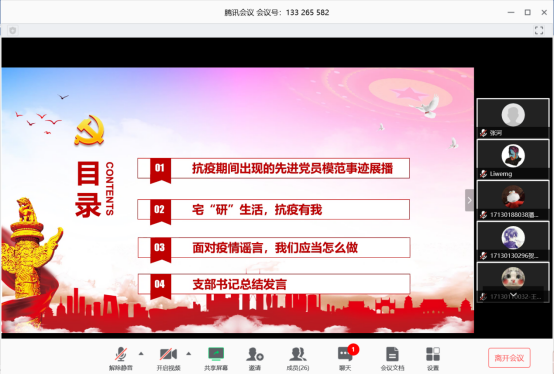Show more participants with down chevron
Screen dimensions: 554x374
[513, 295]
